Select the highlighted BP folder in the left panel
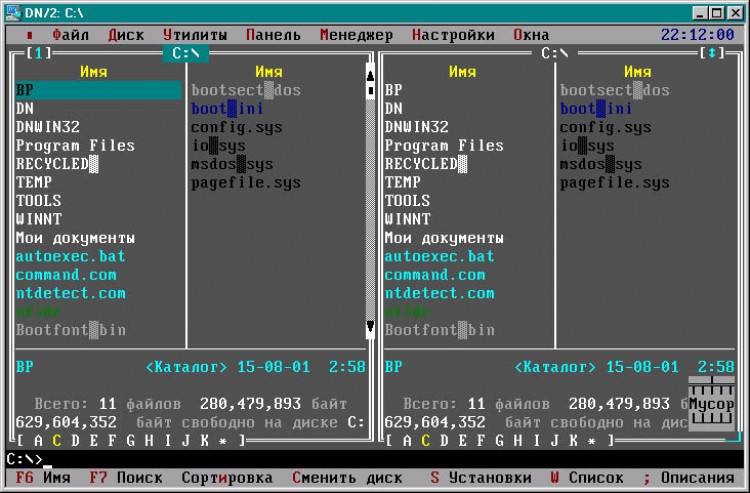The height and width of the screenshot is (493, 750). click(x=98, y=90)
